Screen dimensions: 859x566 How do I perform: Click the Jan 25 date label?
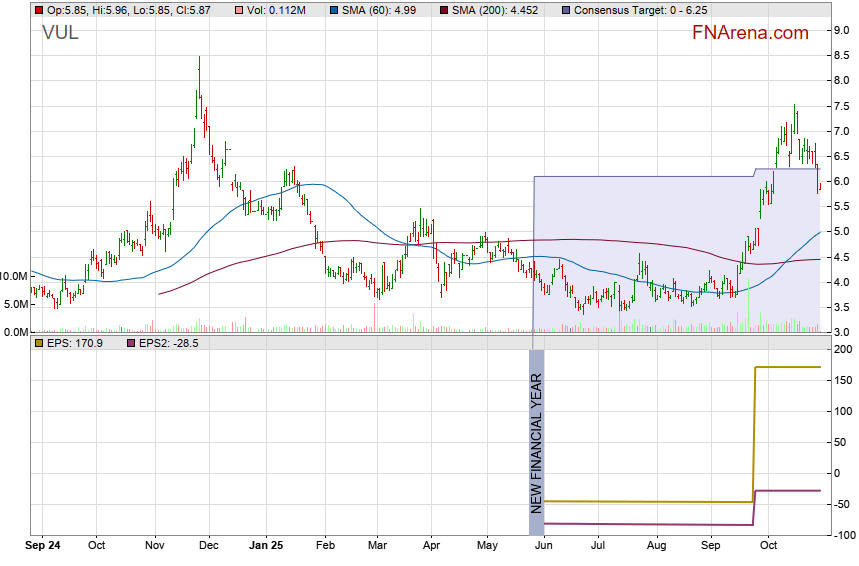coord(266,546)
